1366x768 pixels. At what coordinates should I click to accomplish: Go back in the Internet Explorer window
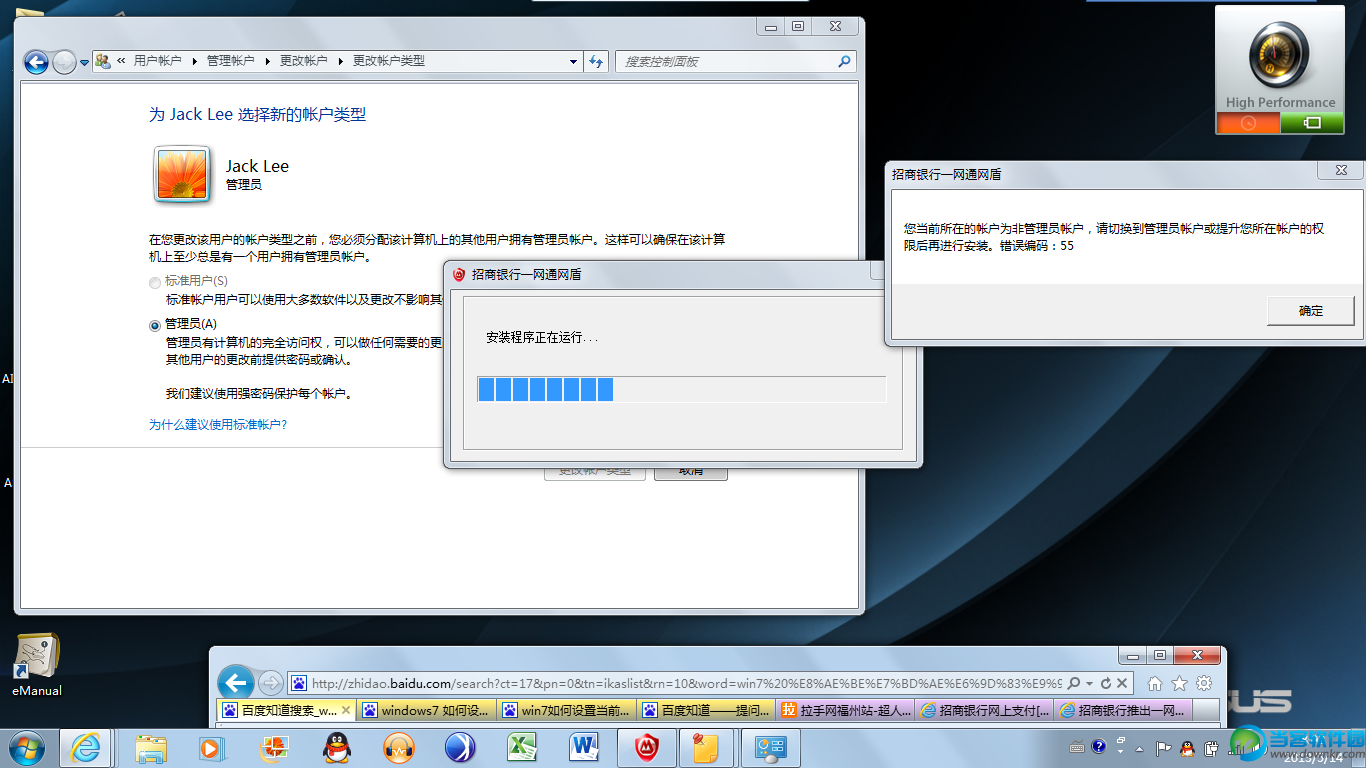[235, 683]
